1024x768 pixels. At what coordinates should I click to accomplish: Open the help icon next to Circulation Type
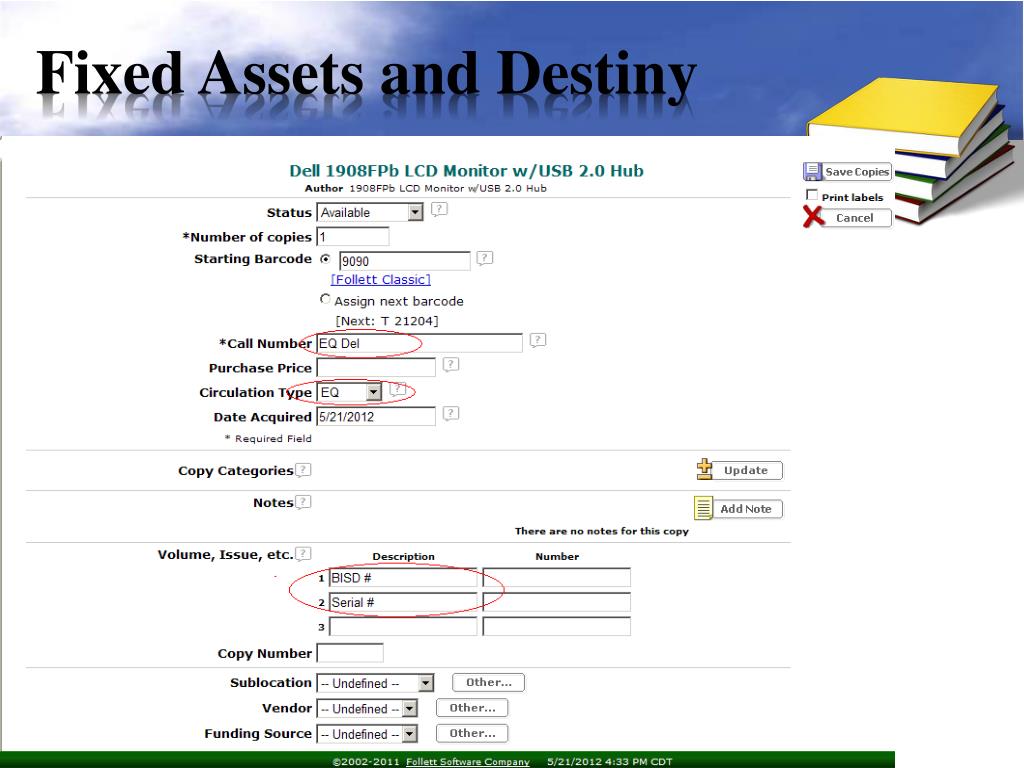[398, 390]
